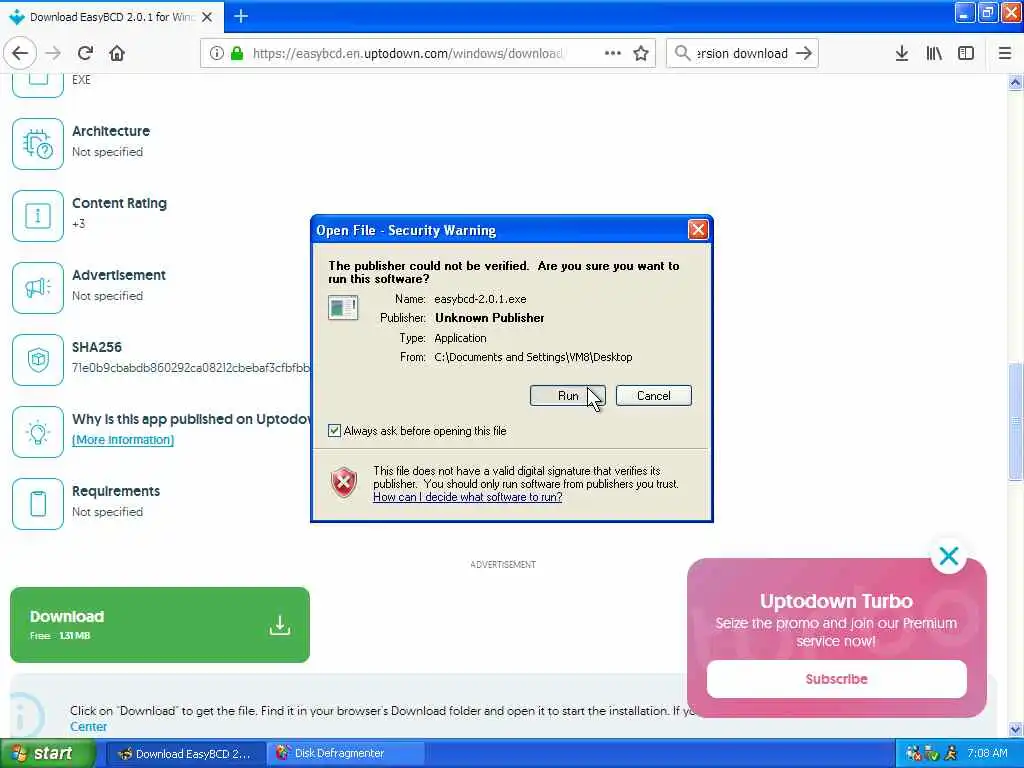Toggle the sidebar view icon
Viewport: 1024px width, 768px height.
pos(966,53)
